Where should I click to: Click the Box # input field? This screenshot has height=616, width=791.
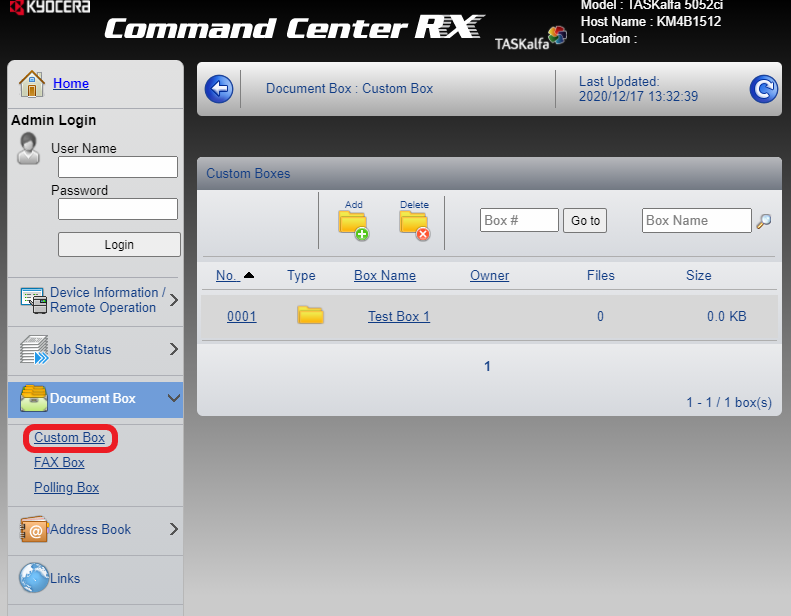pos(519,220)
